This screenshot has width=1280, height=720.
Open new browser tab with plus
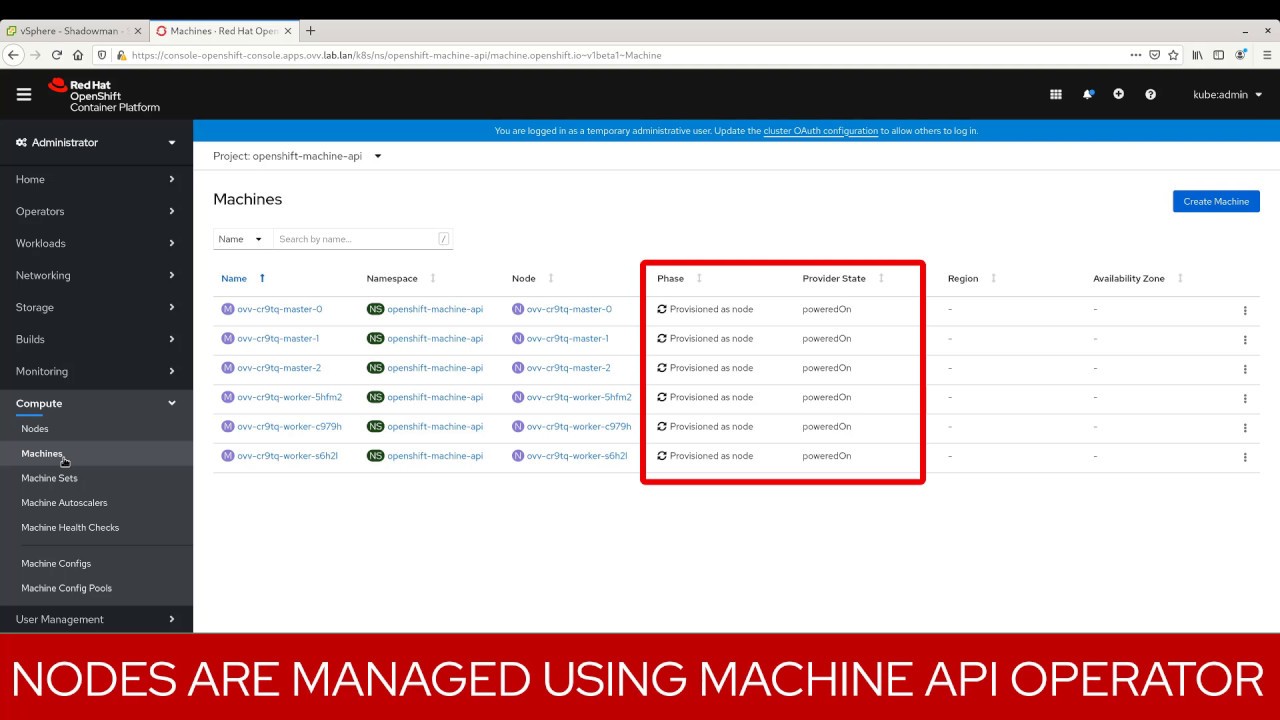point(310,31)
